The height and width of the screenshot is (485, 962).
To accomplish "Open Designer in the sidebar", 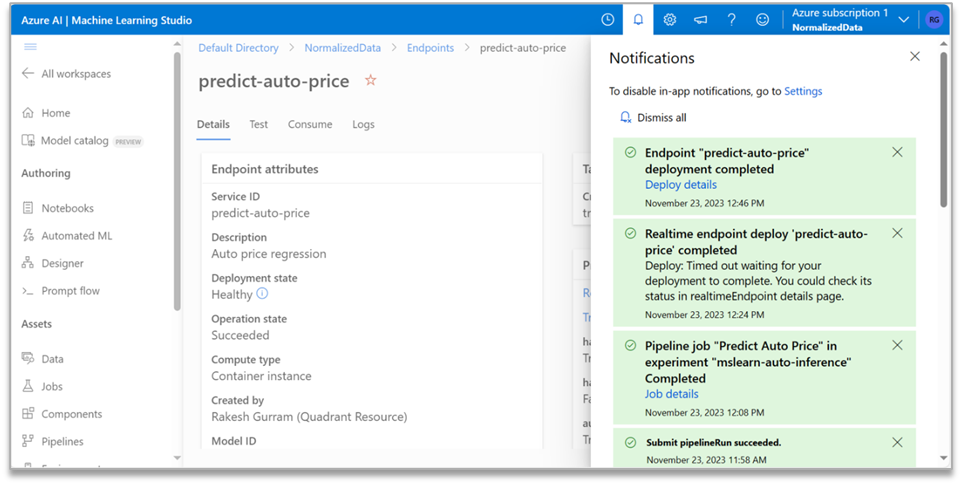I will point(62,263).
